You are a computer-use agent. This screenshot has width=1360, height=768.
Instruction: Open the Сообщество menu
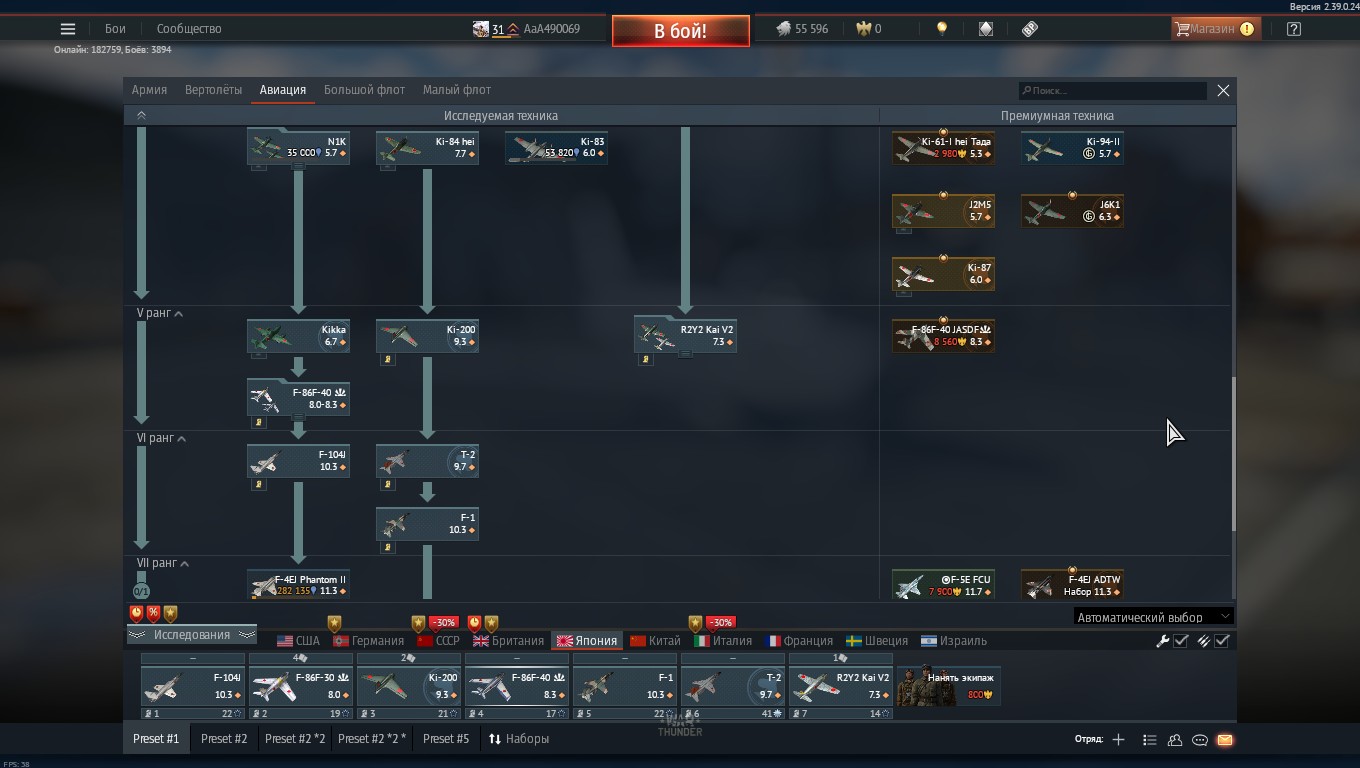coord(189,29)
